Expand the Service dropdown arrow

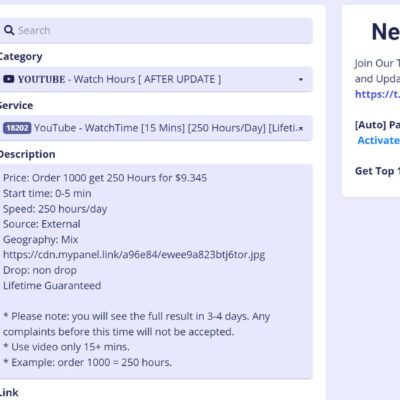301,128
